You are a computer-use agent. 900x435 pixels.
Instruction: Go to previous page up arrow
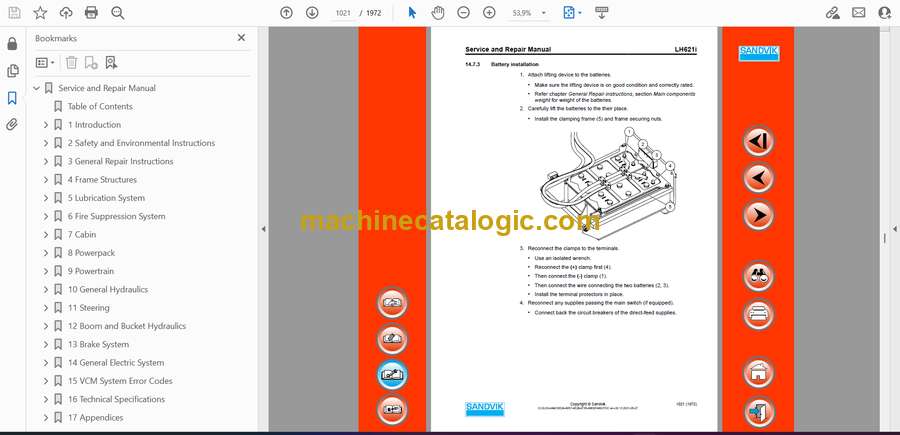pyautogui.click(x=286, y=13)
